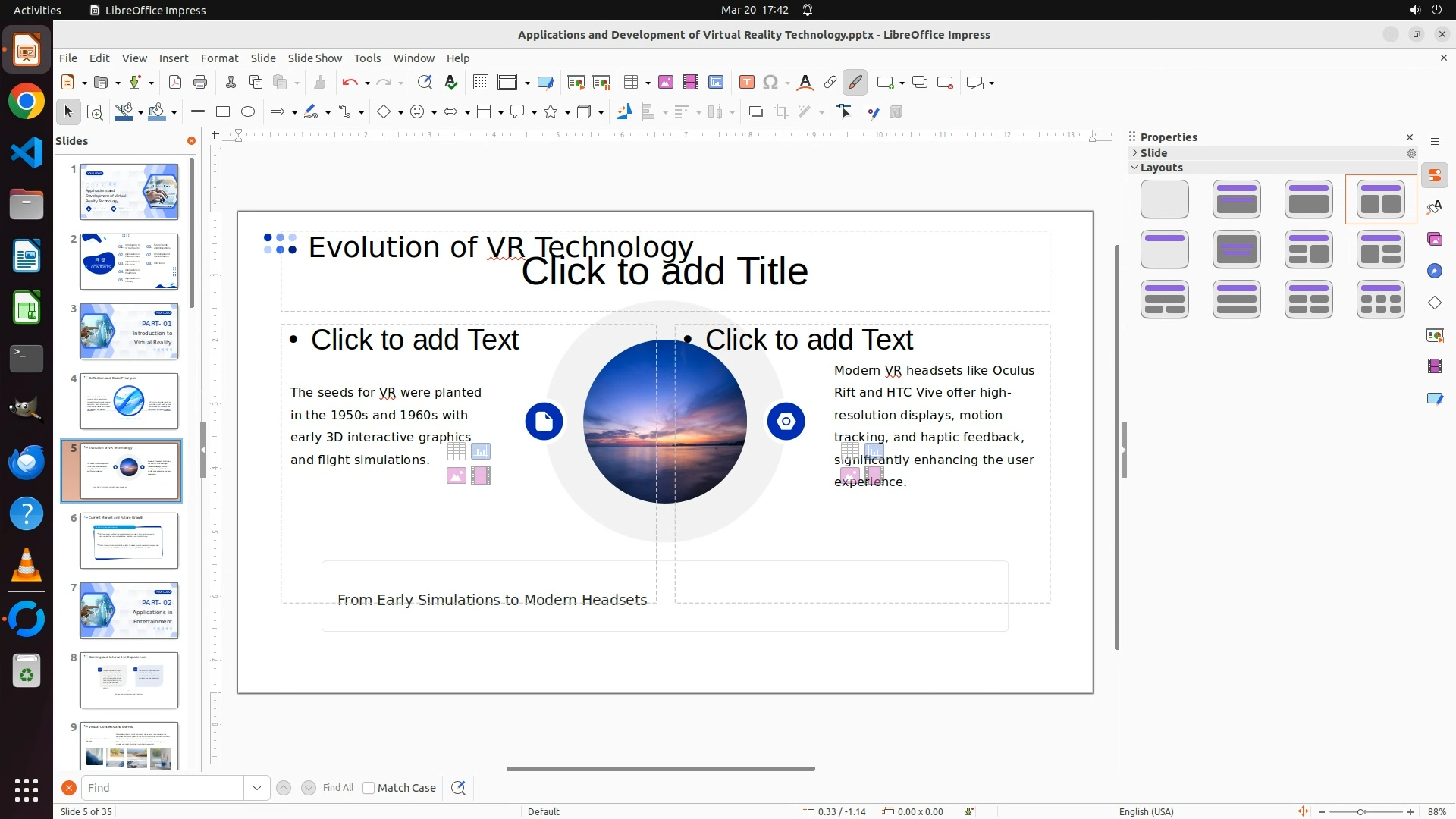Enable the Match Case checkbox
The height and width of the screenshot is (819, 1456).
369,788
